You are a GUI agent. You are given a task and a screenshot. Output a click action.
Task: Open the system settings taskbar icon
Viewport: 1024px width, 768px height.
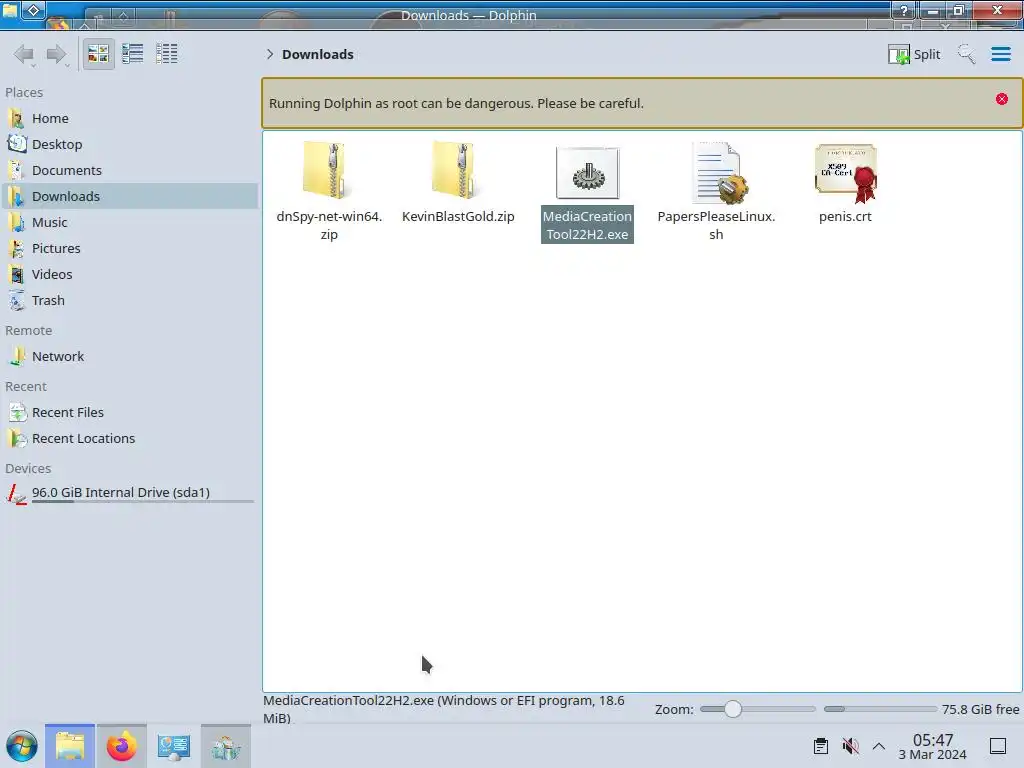[174, 746]
